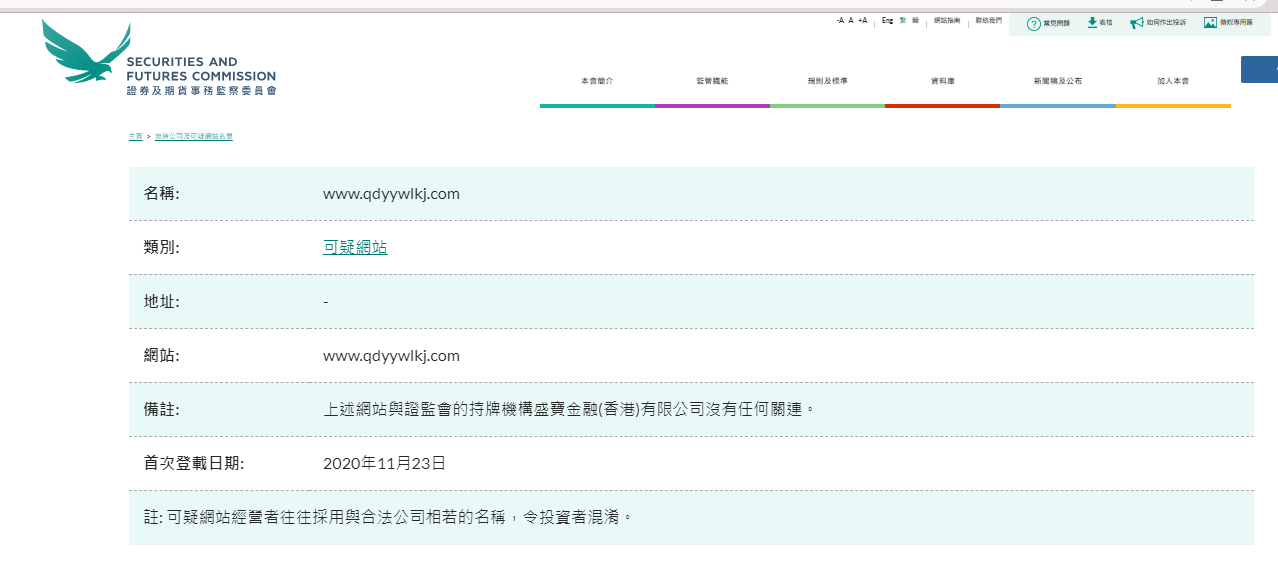
Task: Expand the 規則及標準 menu
Action: (x=827, y=81)
